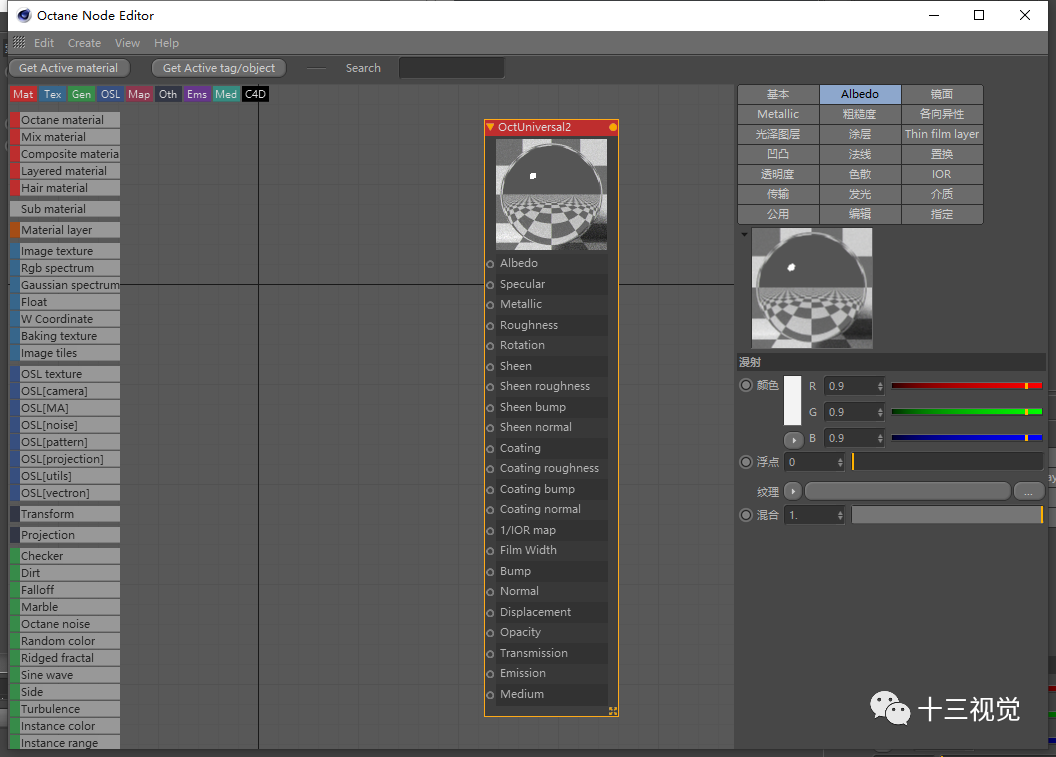The height and width of the screenshot is (757, 1056).
Task: Toggle the Oth node filter
Action: (x=168, y=94)
